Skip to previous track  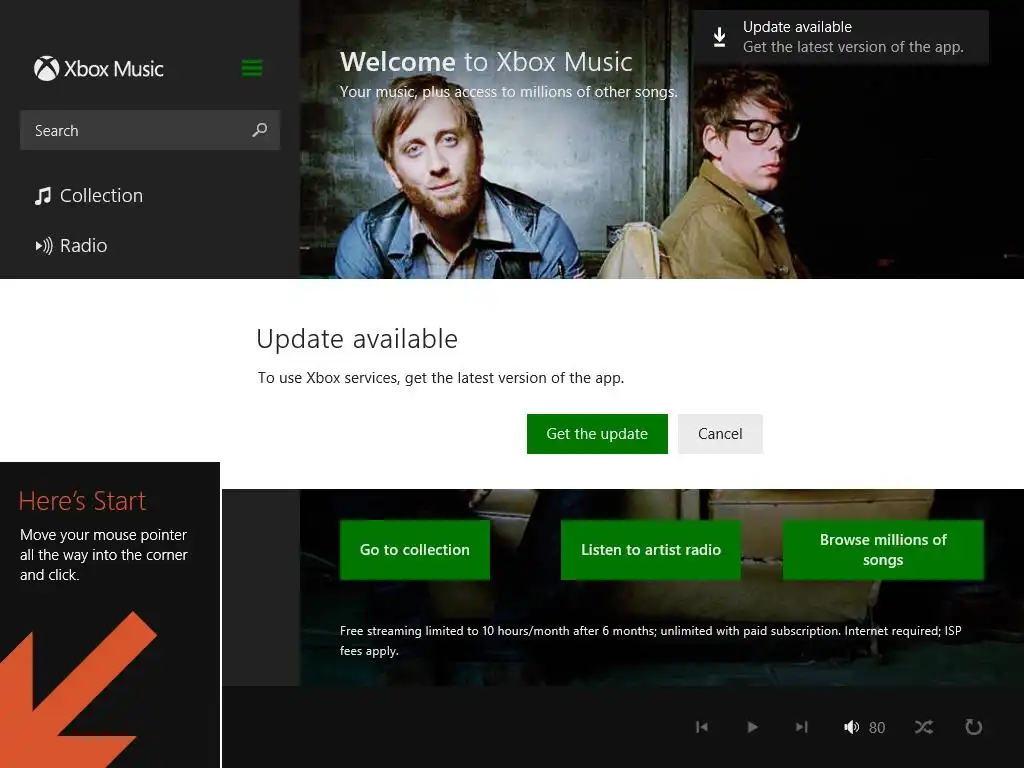pos(702,727)
